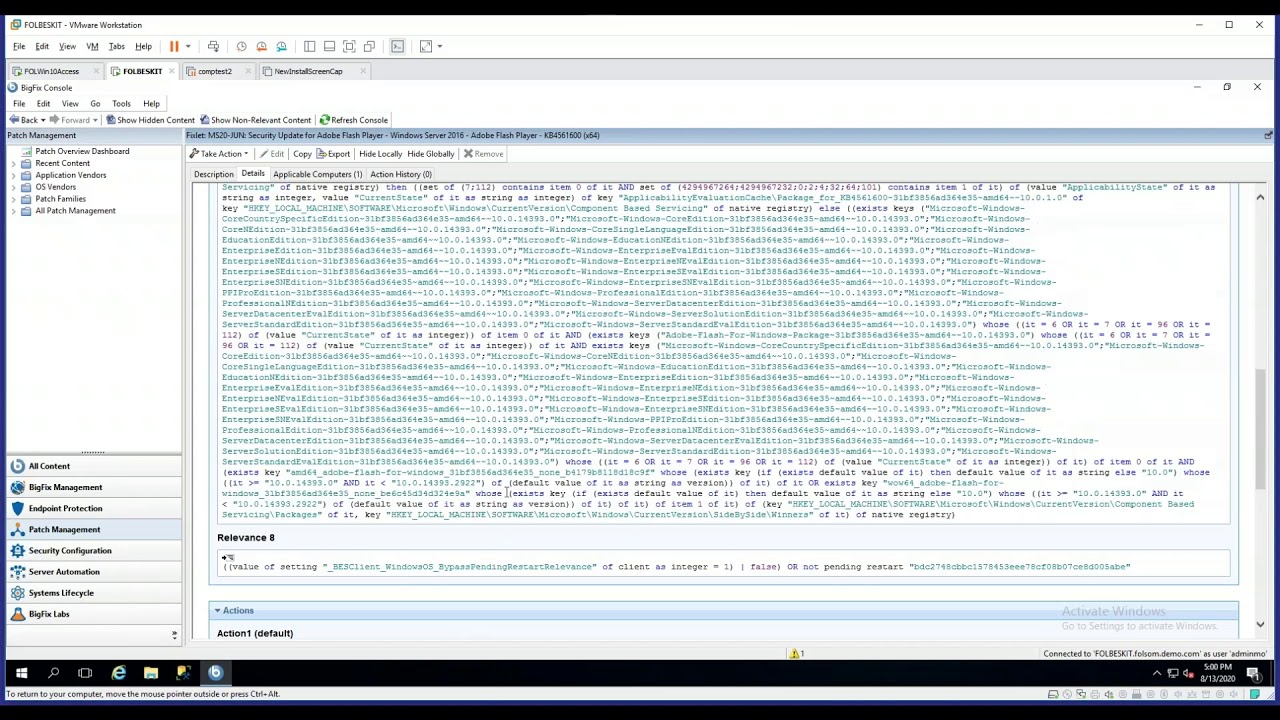Open VMware File menu
This screenshot has height=720, width=1280.
[19, 46]
